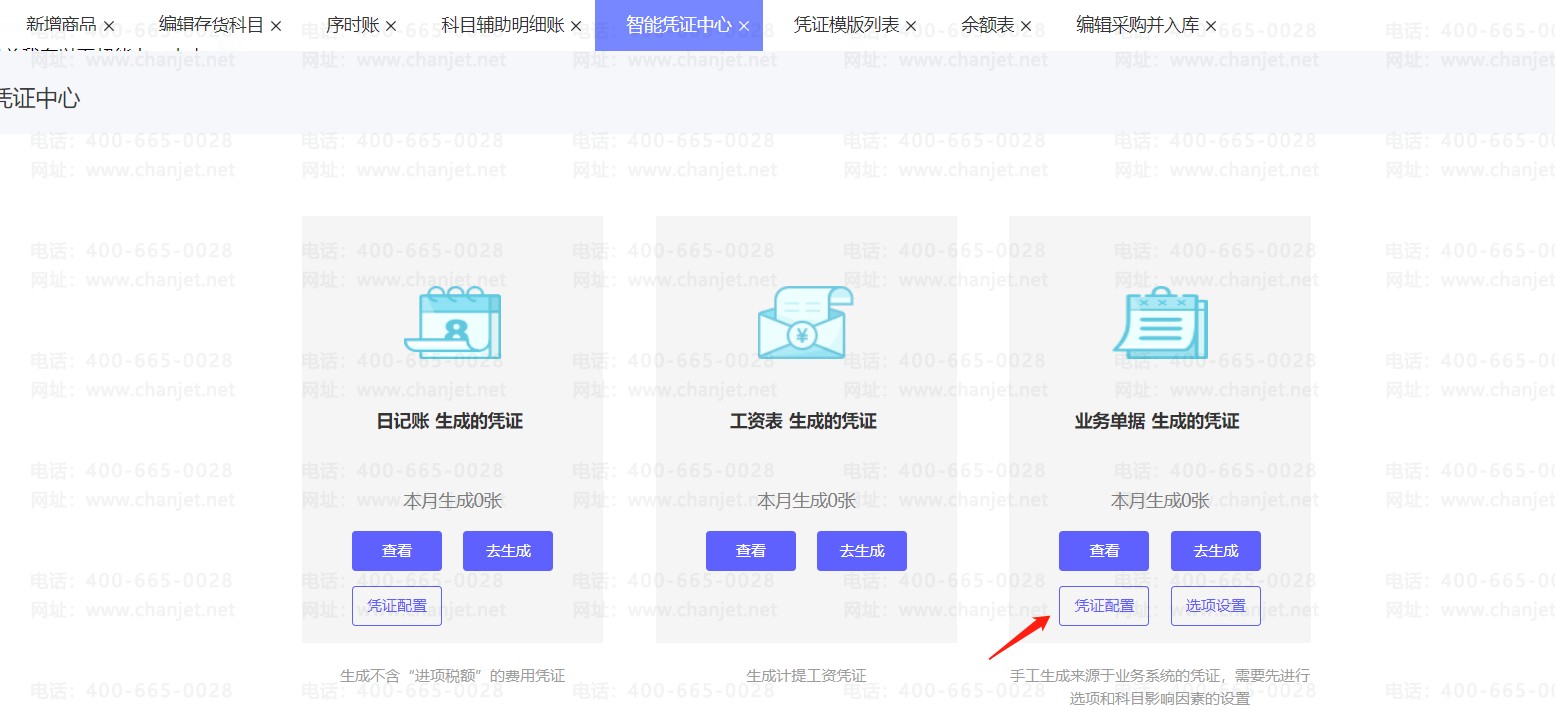Open 凭证配置 under 业务单据 card
The width and height of the screenshot is (1555, 710).
tap(1104, 606)
